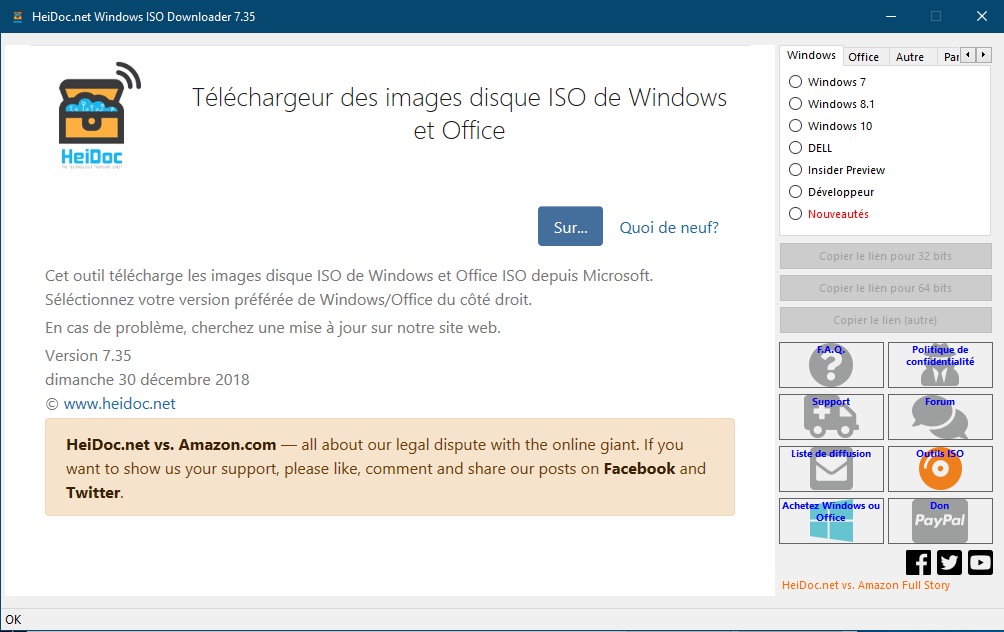Open the Achetez Windows ou Office icon
Screen dimensions: 1004x632
(x=831, y=521)
